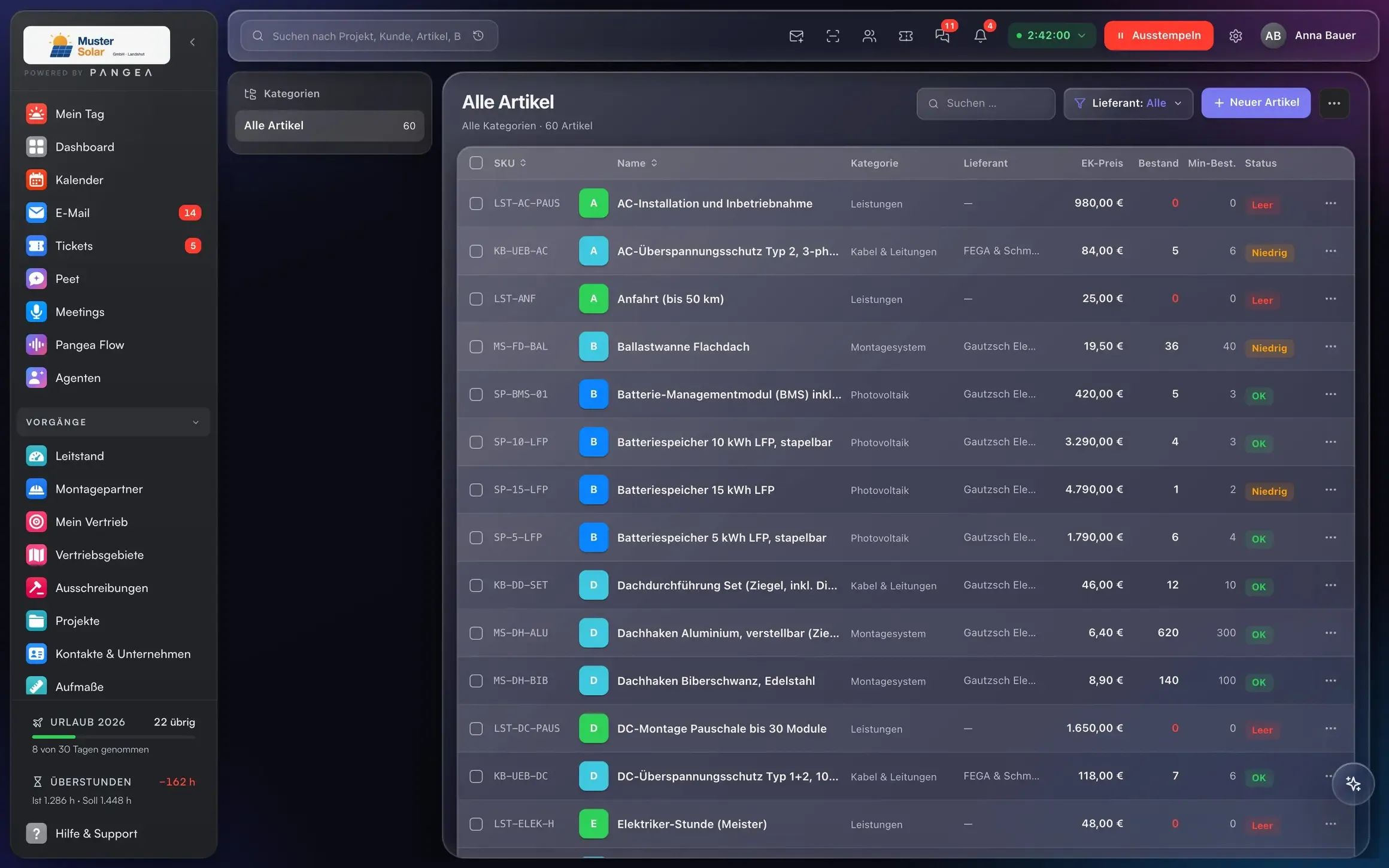Open the more options button beside Neuer Artikel
This screenshot has width=1389, height=868.
coord(1334,103)
